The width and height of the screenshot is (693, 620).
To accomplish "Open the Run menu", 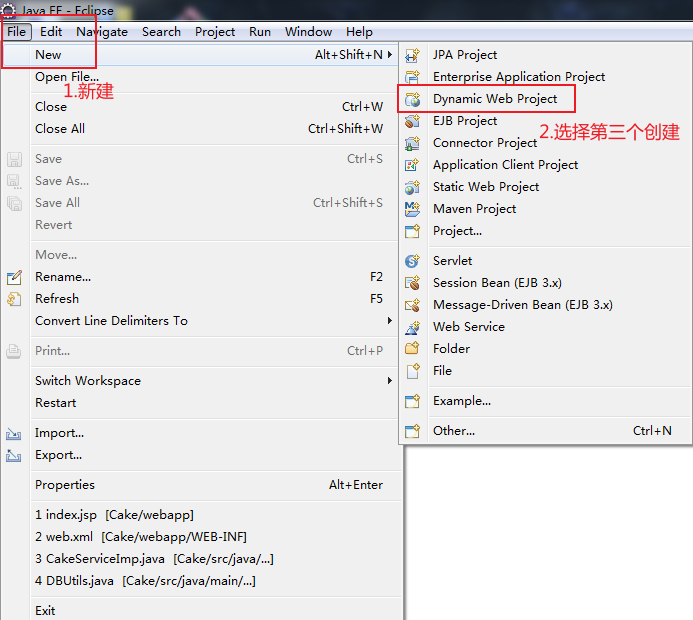I will (260, 32).
